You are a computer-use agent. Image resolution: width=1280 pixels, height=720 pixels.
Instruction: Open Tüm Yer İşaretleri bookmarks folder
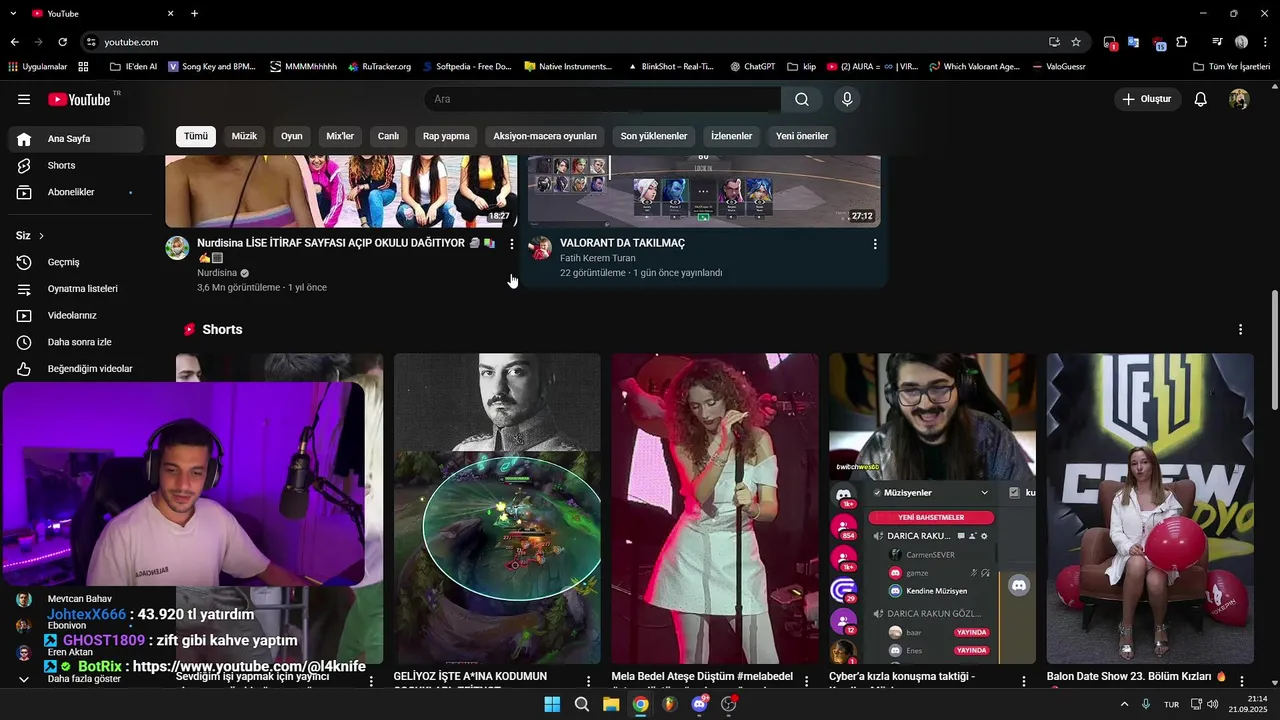click(x=1232, y=67)
